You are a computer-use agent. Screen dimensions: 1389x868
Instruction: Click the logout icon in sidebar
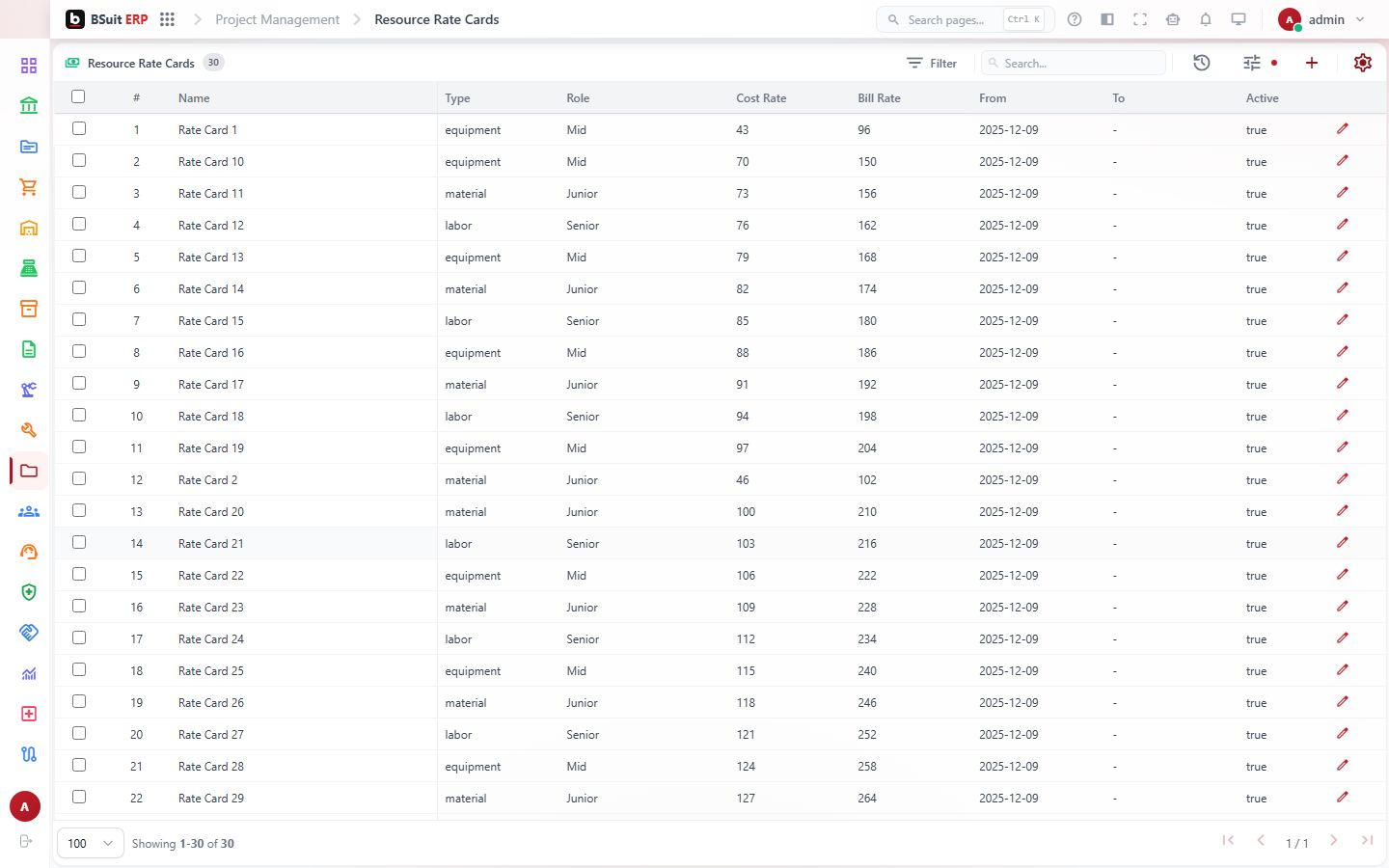tap(26, 841)
